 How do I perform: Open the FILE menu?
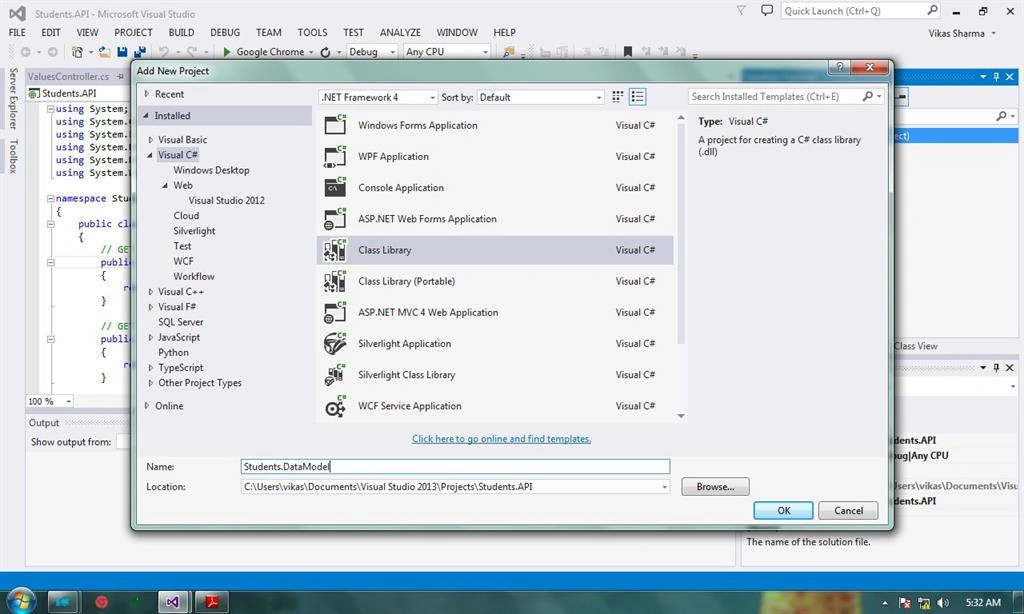tap(18, 32)
